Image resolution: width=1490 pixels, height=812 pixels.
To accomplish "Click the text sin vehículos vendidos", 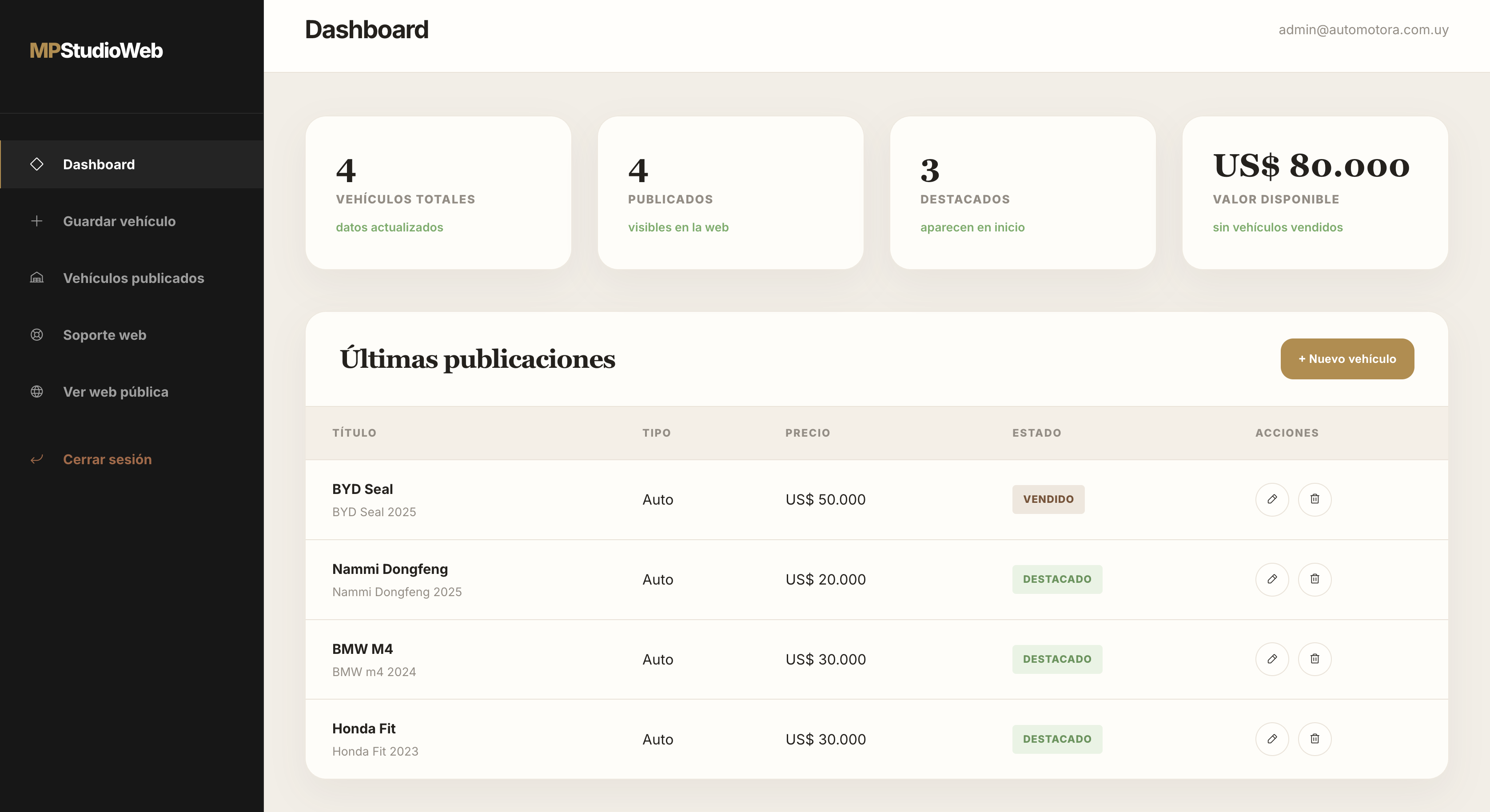I will [x=1278, y=227].
